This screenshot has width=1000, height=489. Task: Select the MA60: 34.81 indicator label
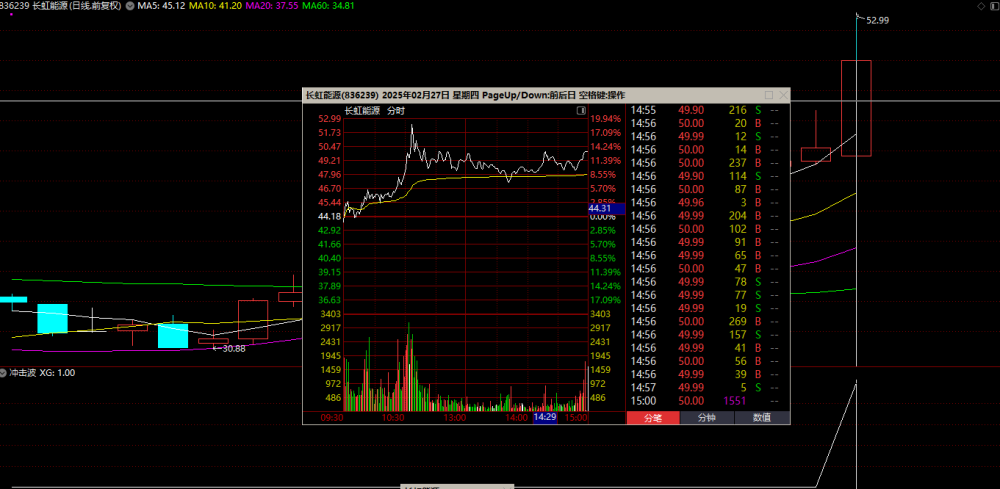(328, 6)
